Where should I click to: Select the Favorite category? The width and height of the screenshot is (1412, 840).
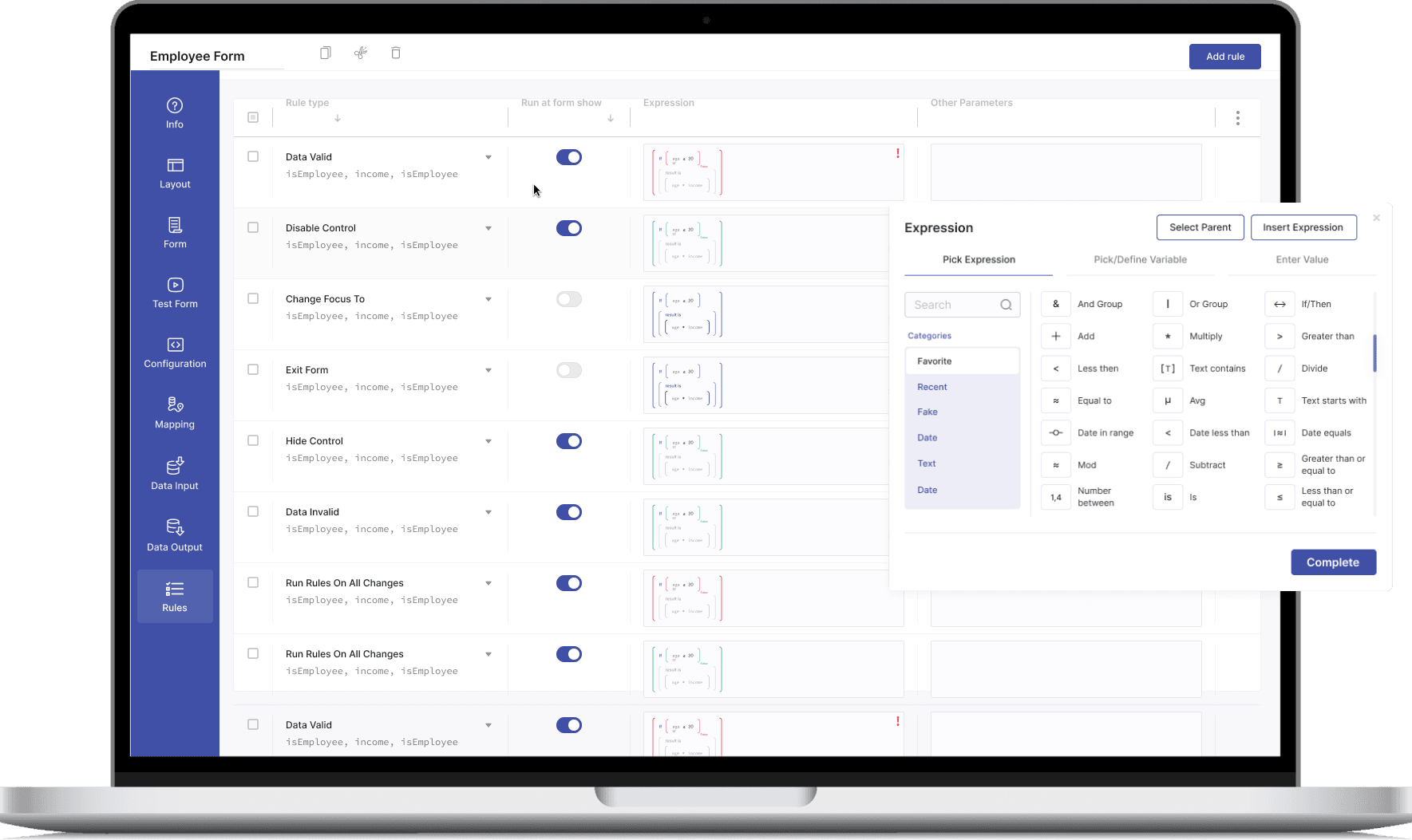point(963,361)
